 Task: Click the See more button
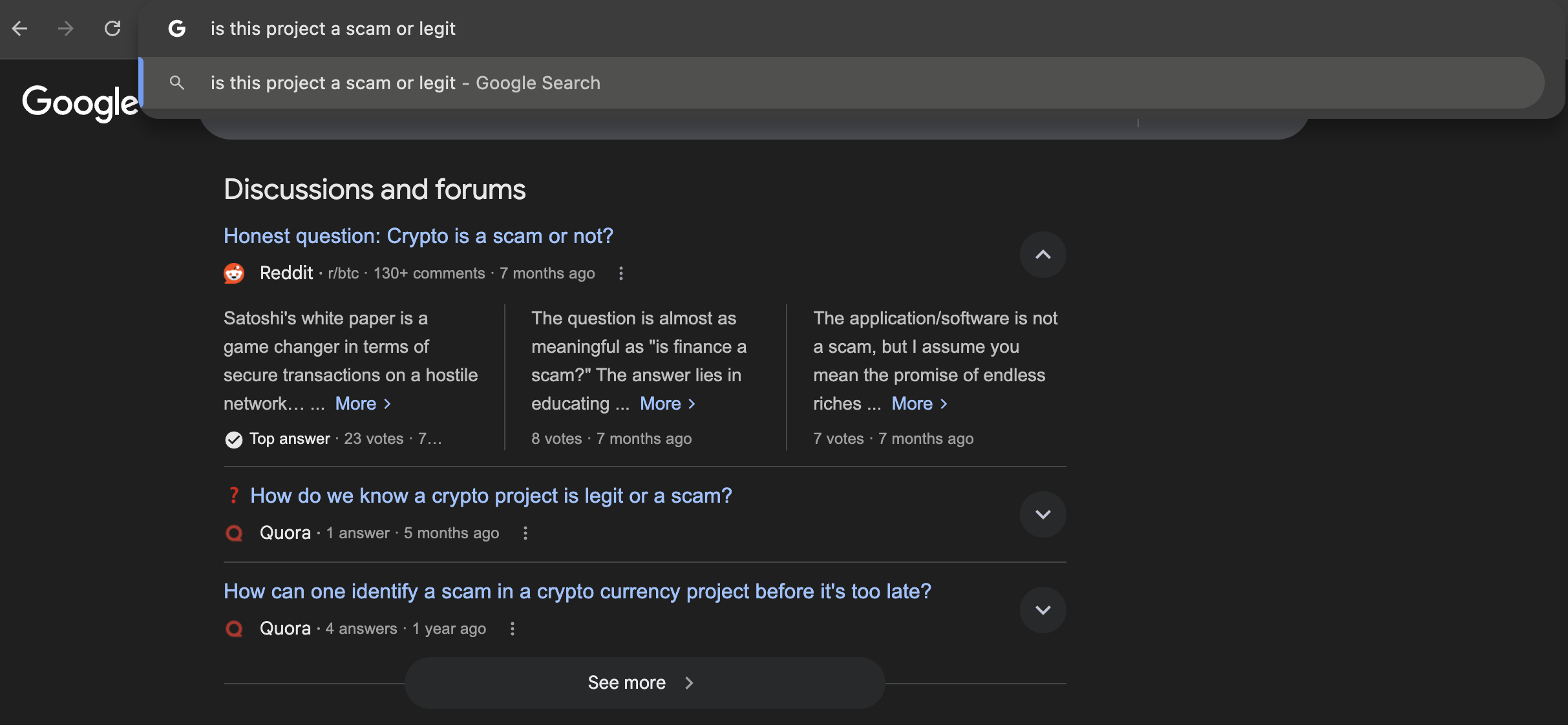[x=645, y=683]
